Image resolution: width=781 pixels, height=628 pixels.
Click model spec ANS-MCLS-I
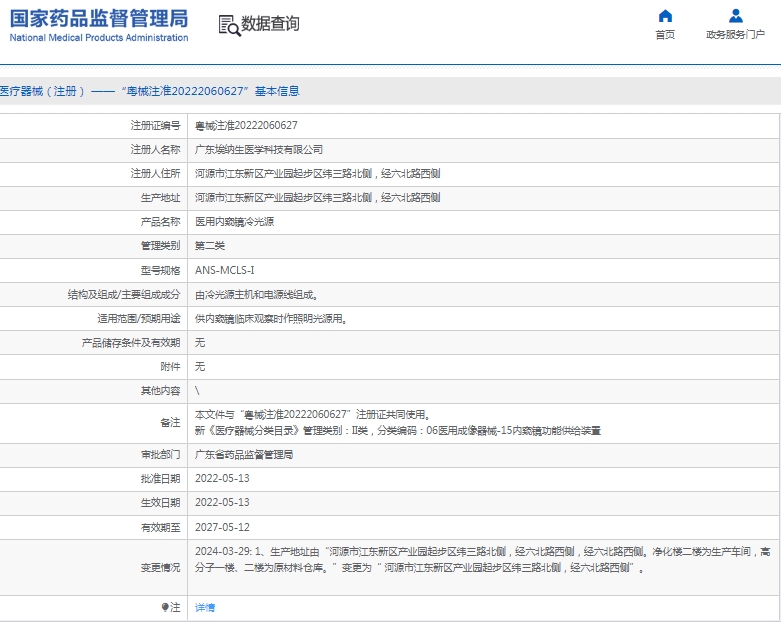point(224,270)
